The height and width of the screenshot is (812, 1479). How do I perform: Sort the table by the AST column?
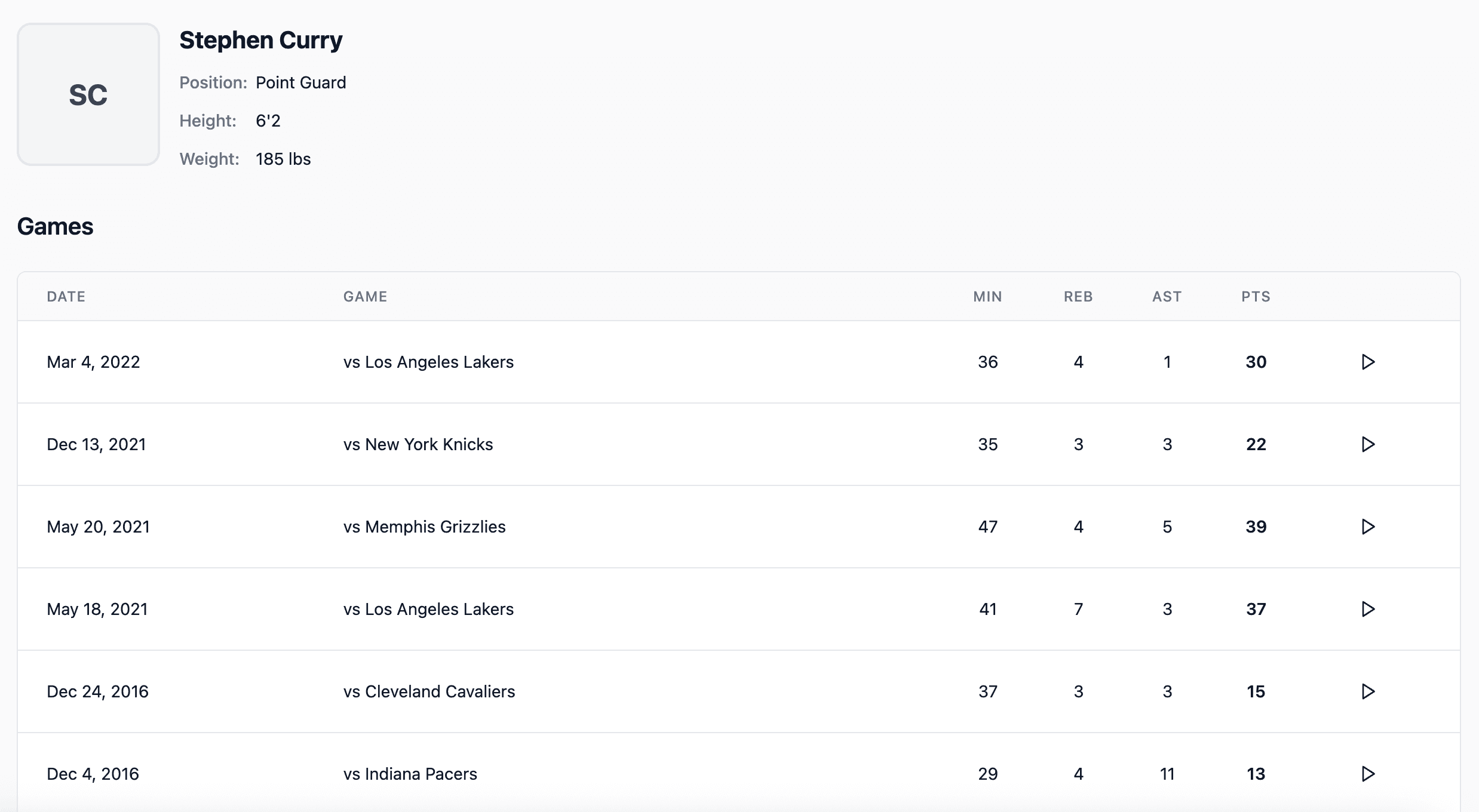pyautogui.click(x=1167, y=296)
